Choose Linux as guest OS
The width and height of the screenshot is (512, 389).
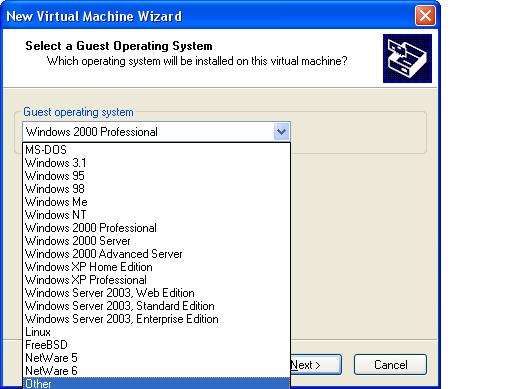[x=157, y=332]
